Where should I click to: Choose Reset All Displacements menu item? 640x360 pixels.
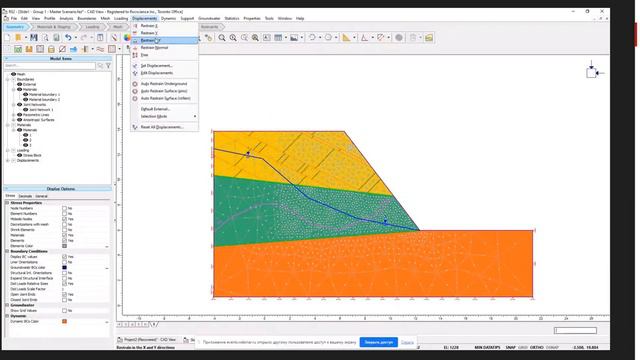click(165, 127)
